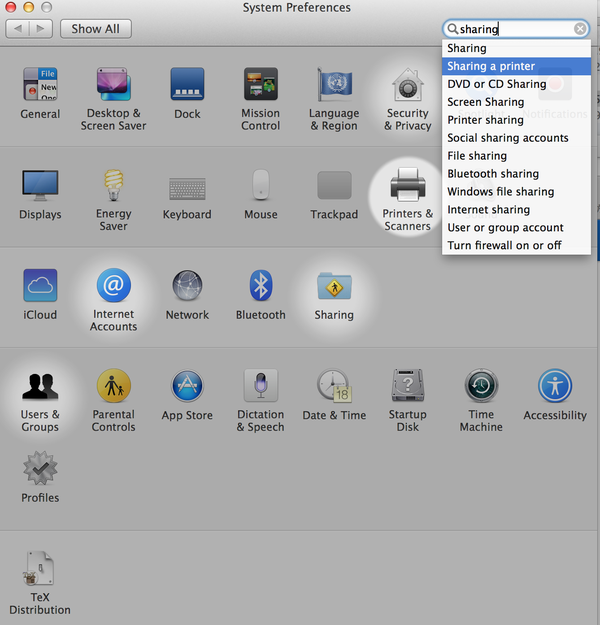
Task: Choose 'Internet sharing' suggestion
Action: (x=516, y=210)
